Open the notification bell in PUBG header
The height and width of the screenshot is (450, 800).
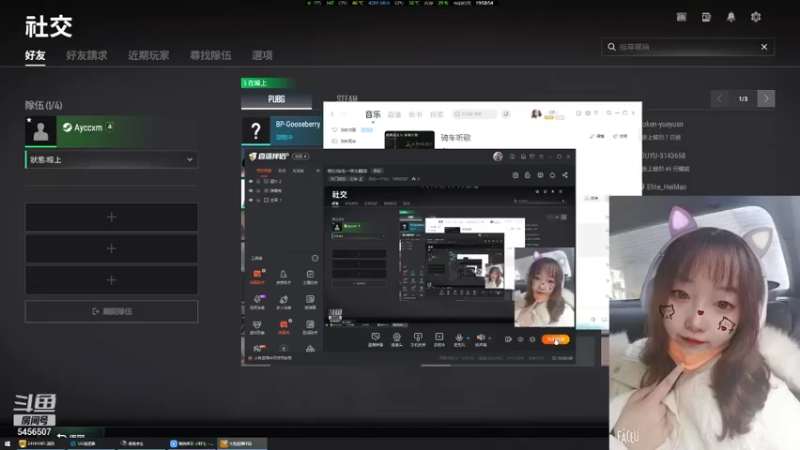click(x=731, y=17)
